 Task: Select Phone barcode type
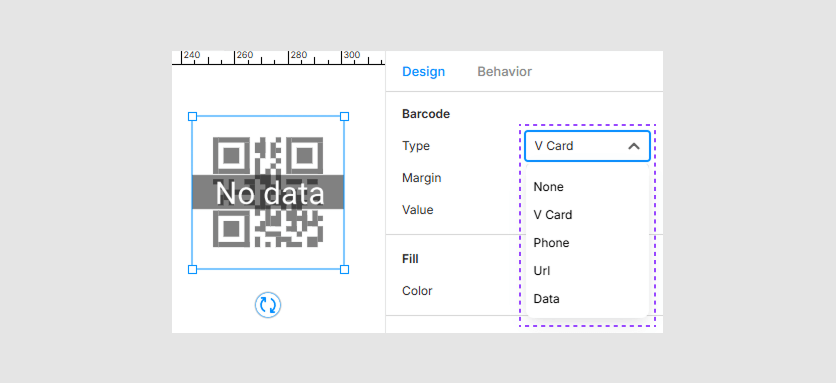click(587, 243)
